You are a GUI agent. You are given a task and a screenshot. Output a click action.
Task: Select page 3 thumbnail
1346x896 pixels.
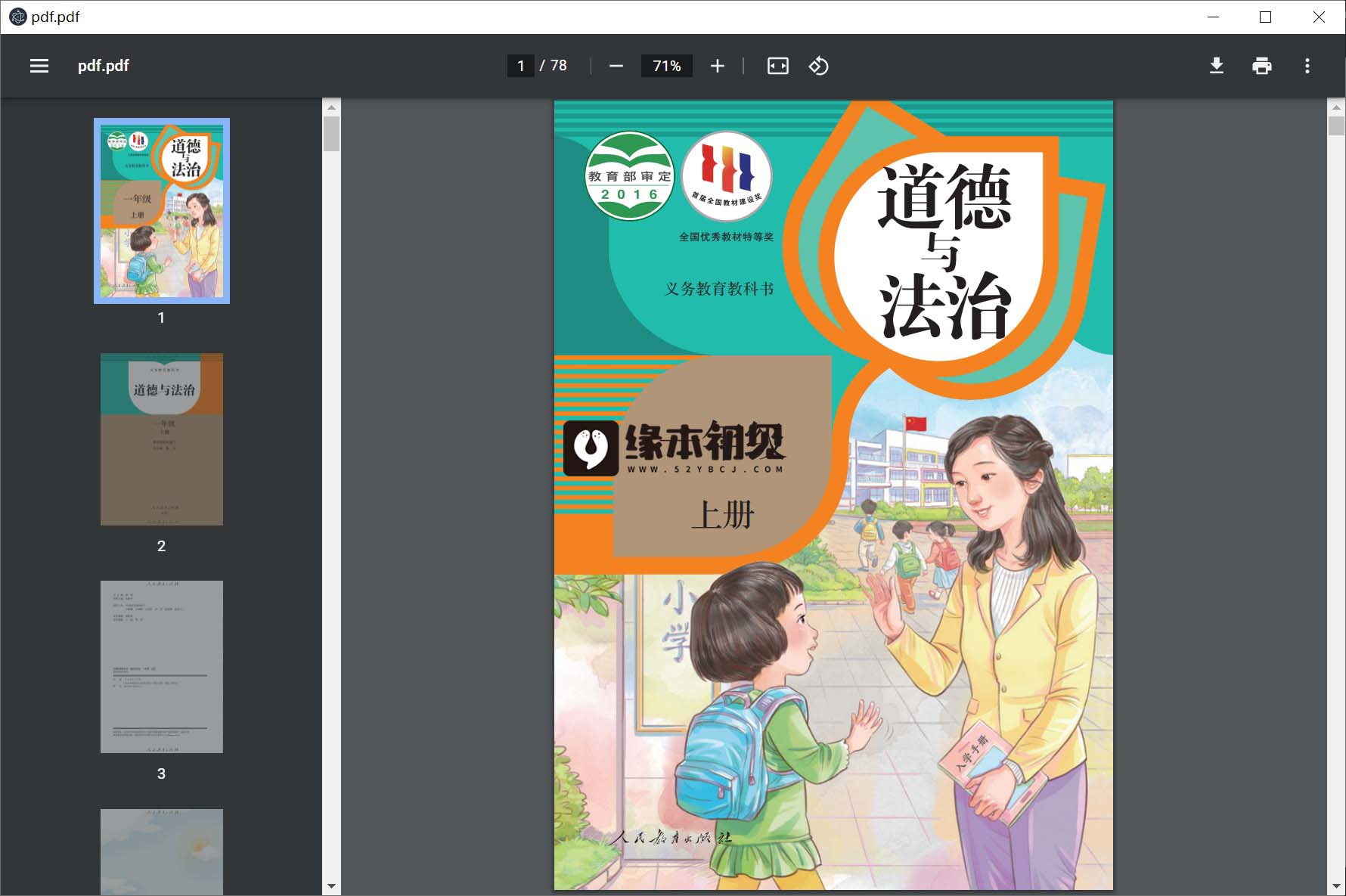[x=162, y=667]
